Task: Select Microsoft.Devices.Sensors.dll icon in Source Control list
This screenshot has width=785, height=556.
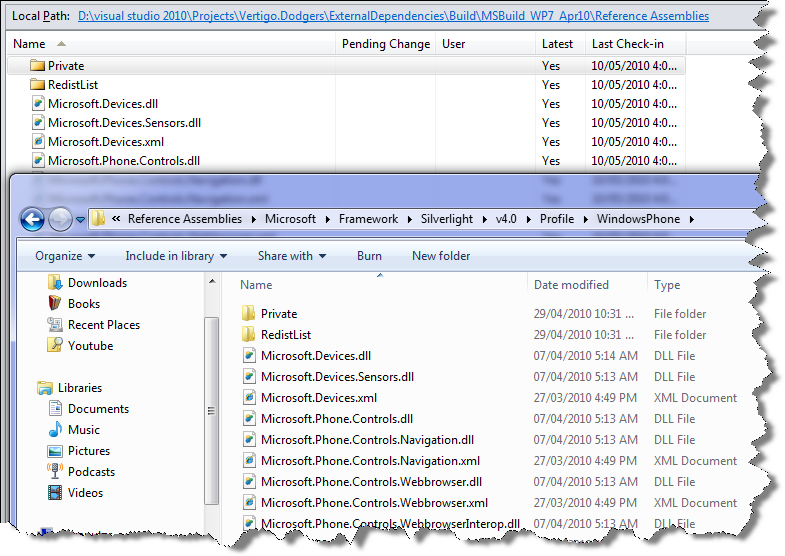Action: tap(38, 123)
